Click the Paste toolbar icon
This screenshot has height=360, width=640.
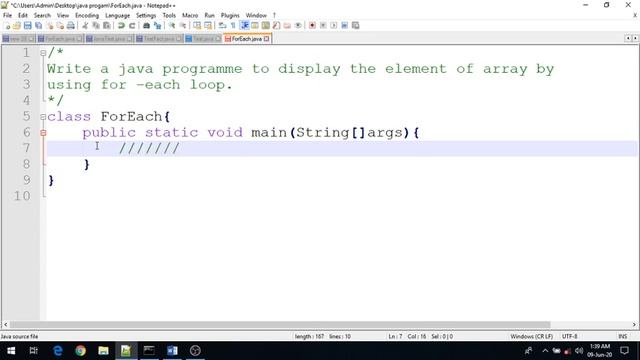tap(107, 26)
